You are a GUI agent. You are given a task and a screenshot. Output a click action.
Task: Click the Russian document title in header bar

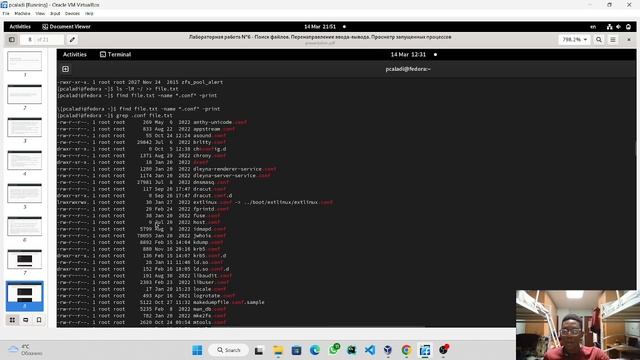320,37
